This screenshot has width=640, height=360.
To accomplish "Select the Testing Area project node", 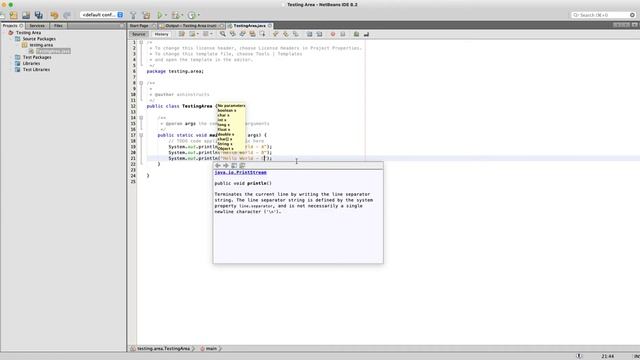I will 28,33.
